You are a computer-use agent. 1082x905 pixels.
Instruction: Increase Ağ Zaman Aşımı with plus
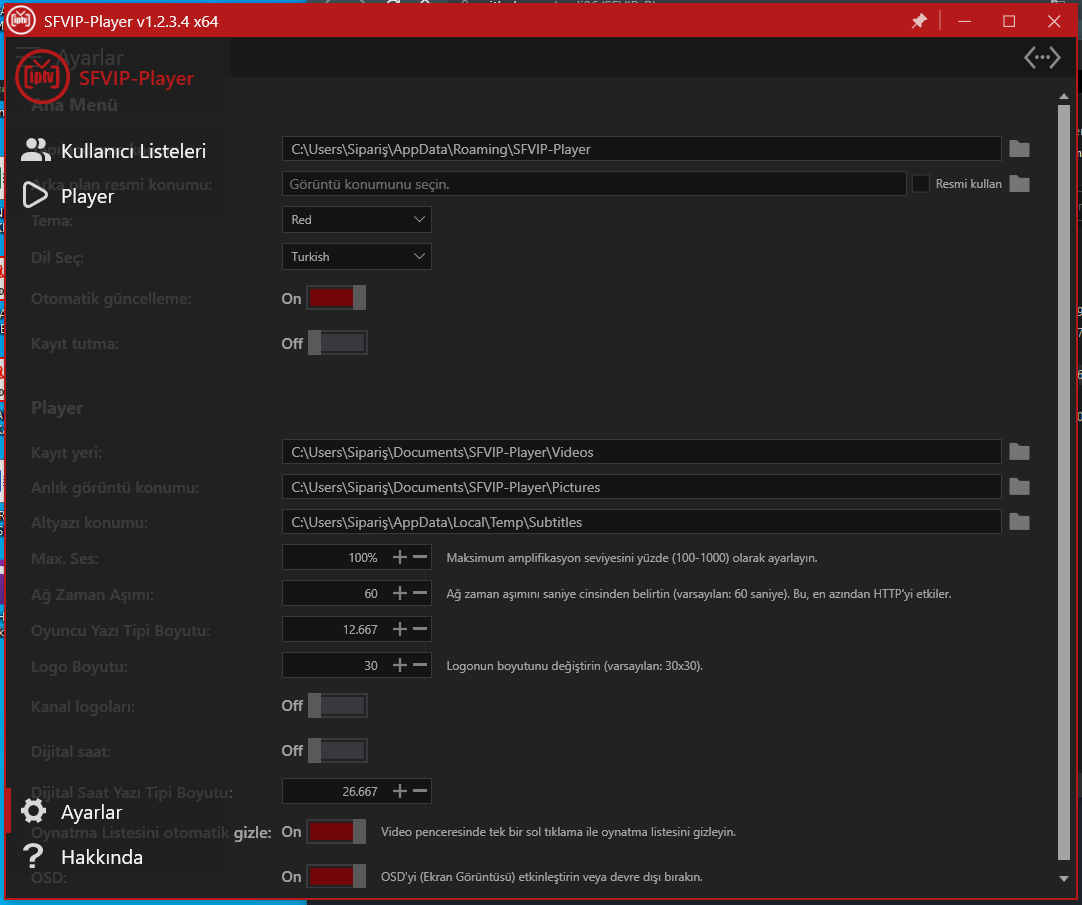pyautogui.click(x=400, y=593)
